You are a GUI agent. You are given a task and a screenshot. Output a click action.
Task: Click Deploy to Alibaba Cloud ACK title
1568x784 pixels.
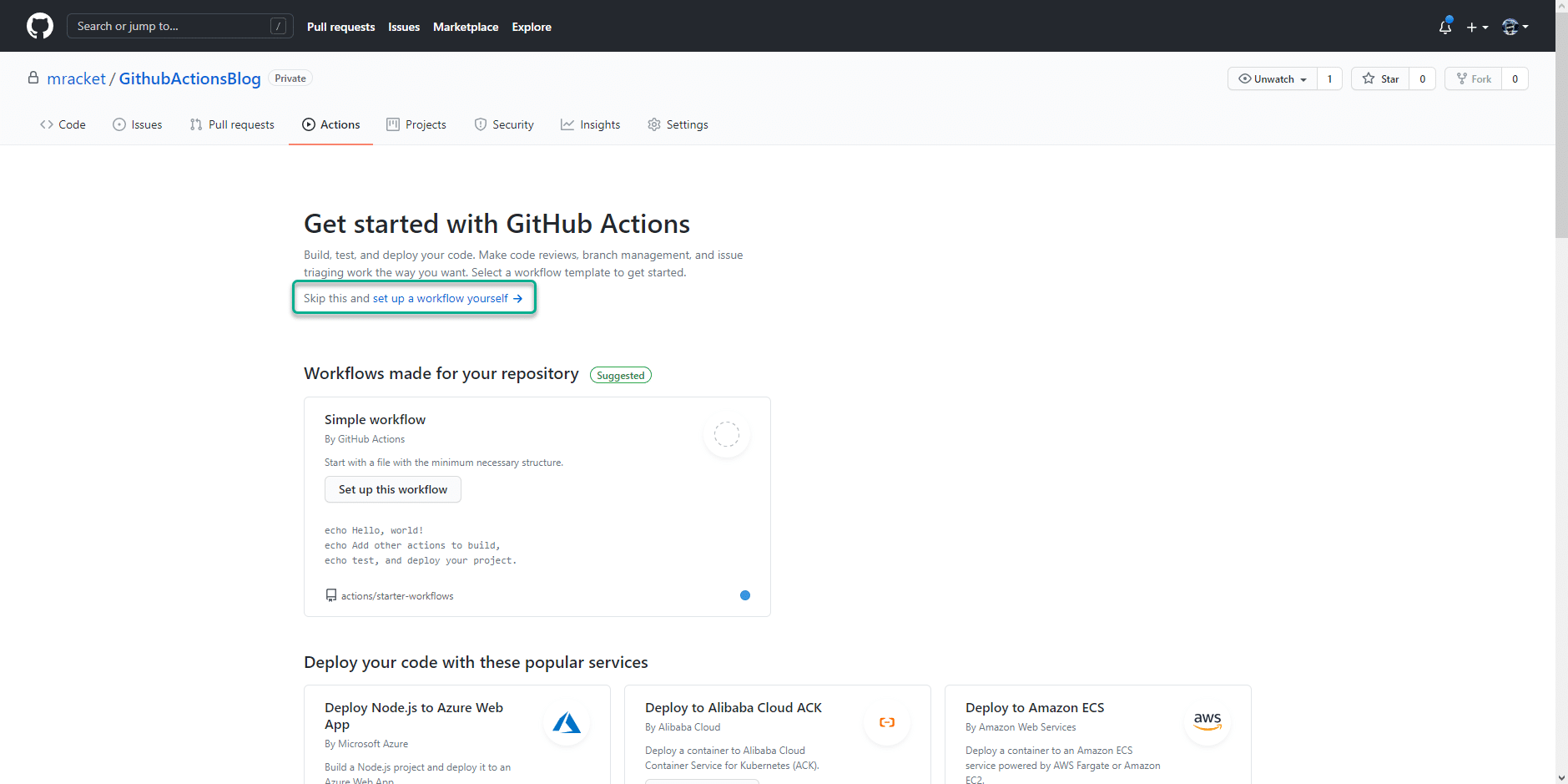[734, 707]
